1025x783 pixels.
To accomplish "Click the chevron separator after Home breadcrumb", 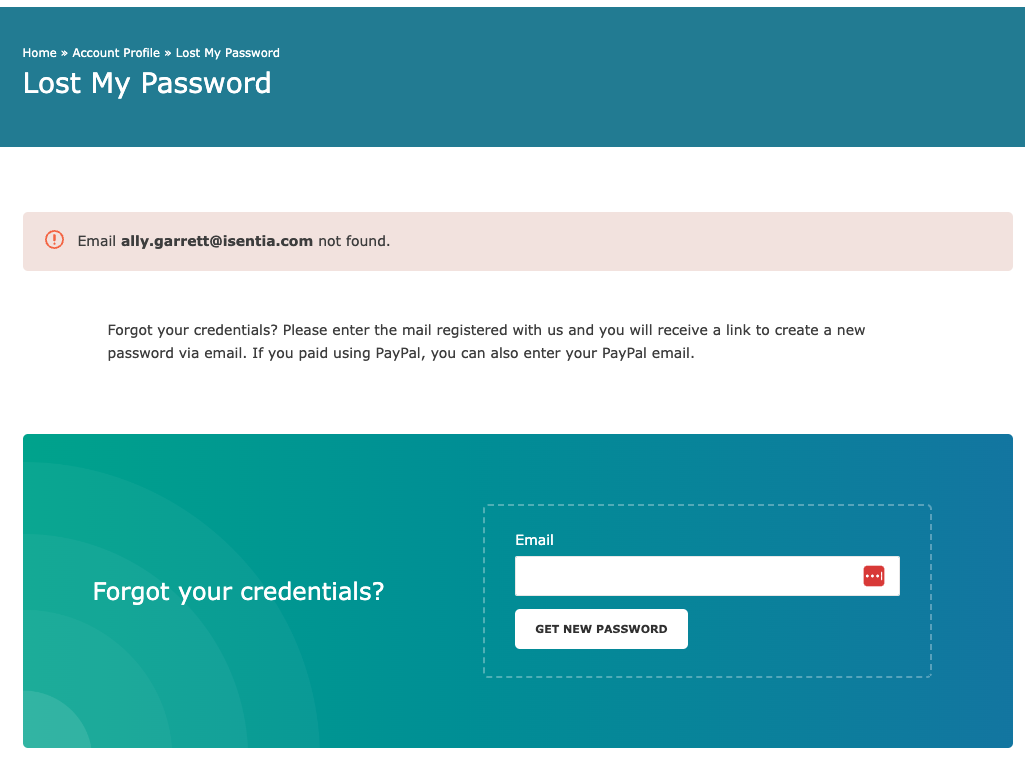I will click(x=64, y=54).
